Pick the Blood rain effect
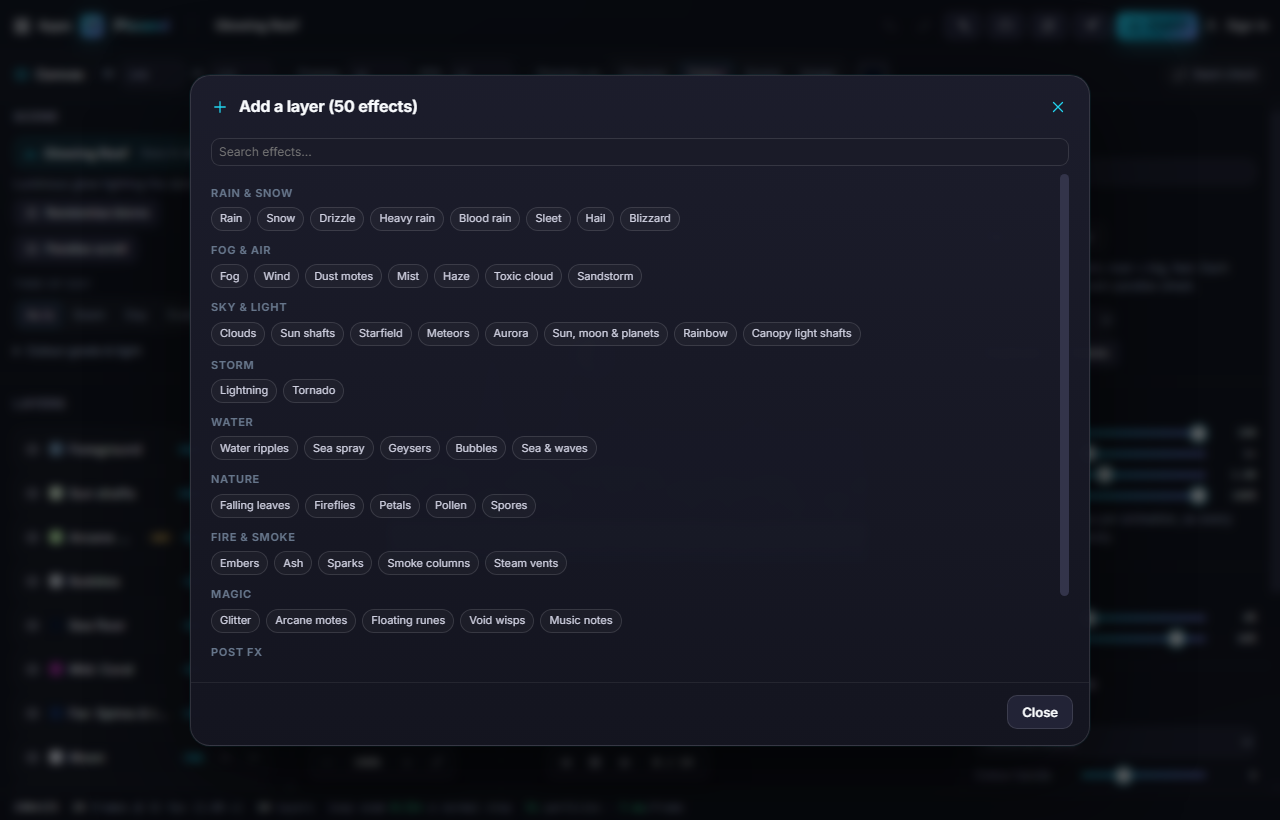The image size is (1280, 820). 485,219
